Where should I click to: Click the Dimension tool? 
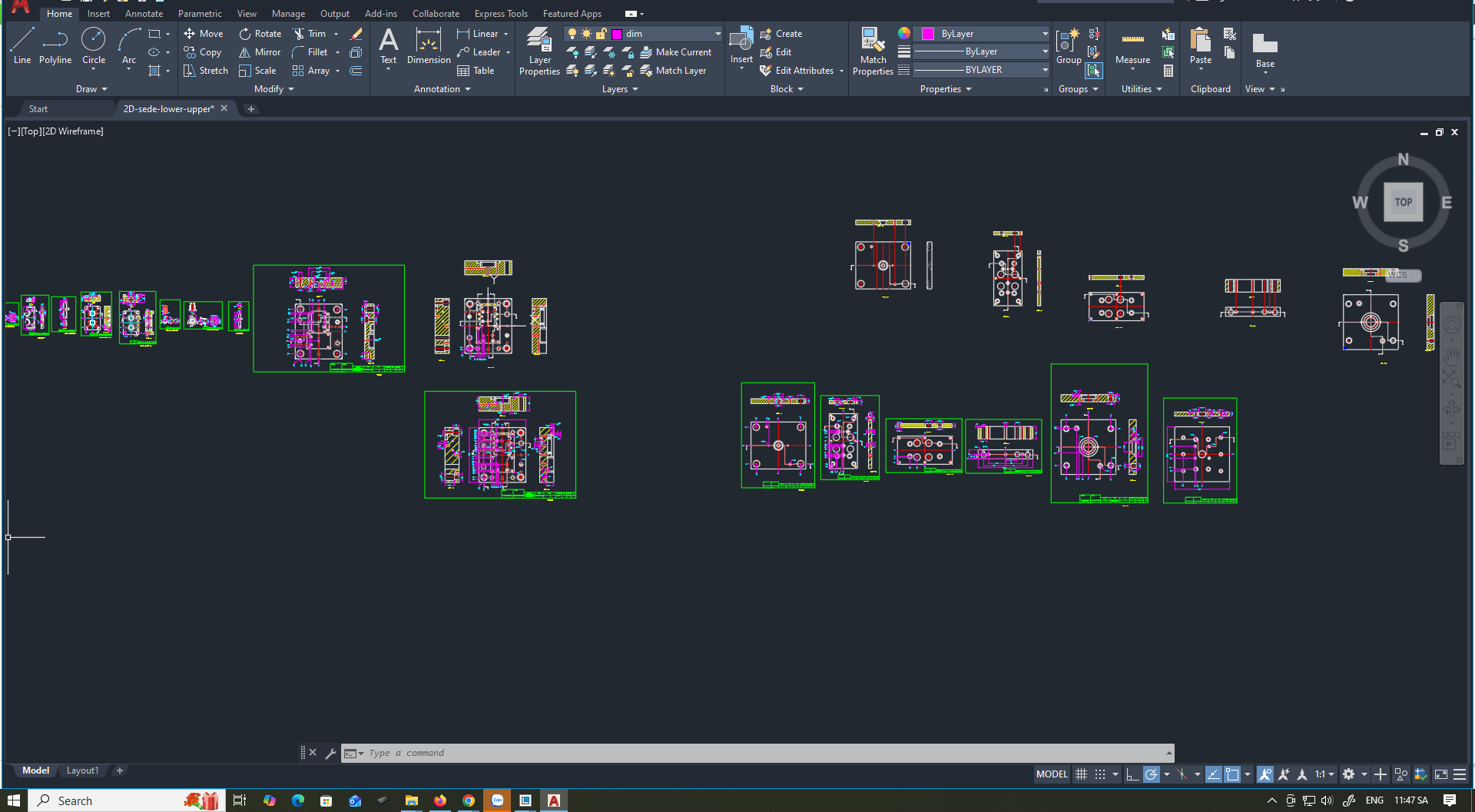click(429, 46)
